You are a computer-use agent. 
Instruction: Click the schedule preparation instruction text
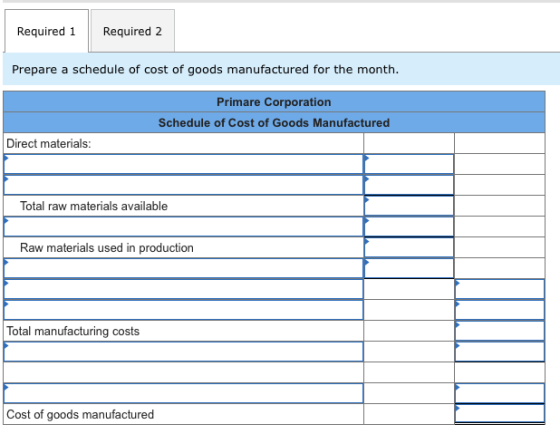(x=205, y=69)
